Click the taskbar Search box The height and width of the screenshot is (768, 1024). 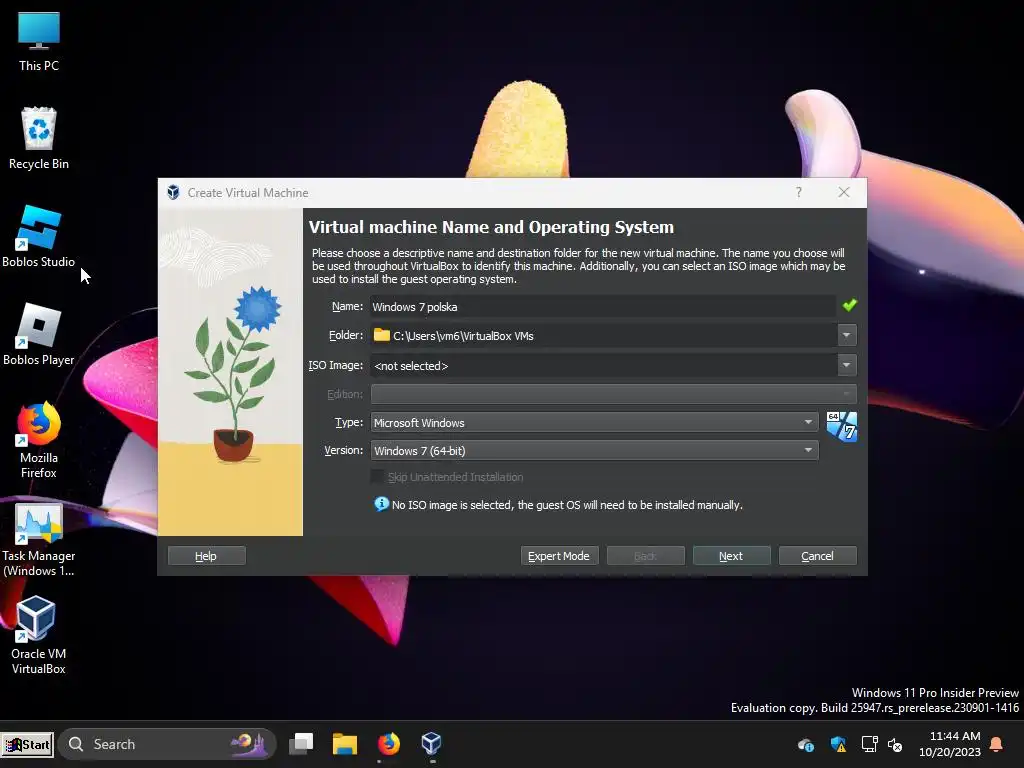[167, 744]
